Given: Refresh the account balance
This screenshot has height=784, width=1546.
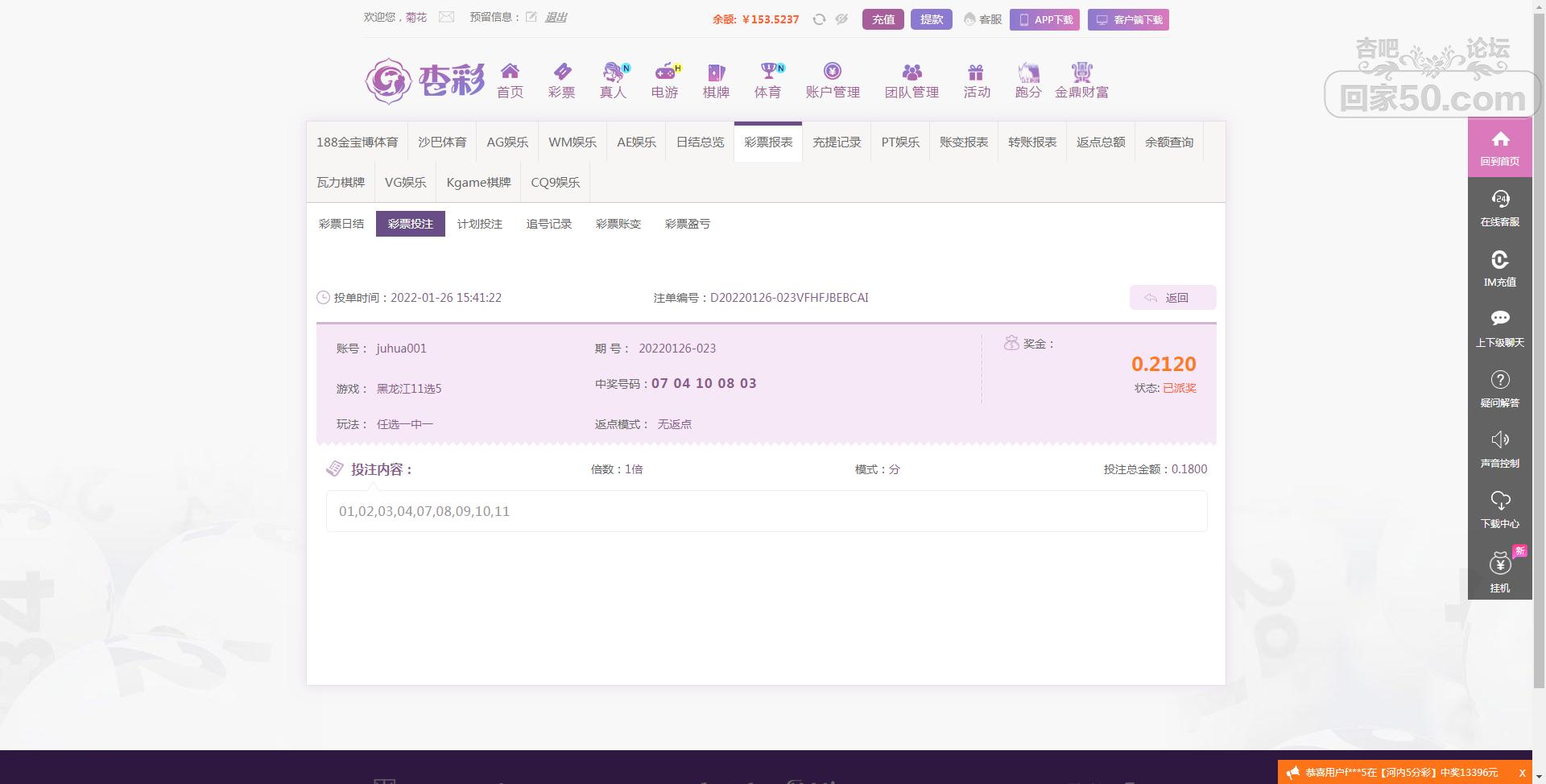Looking at the screenshot, I should point(819,19).
